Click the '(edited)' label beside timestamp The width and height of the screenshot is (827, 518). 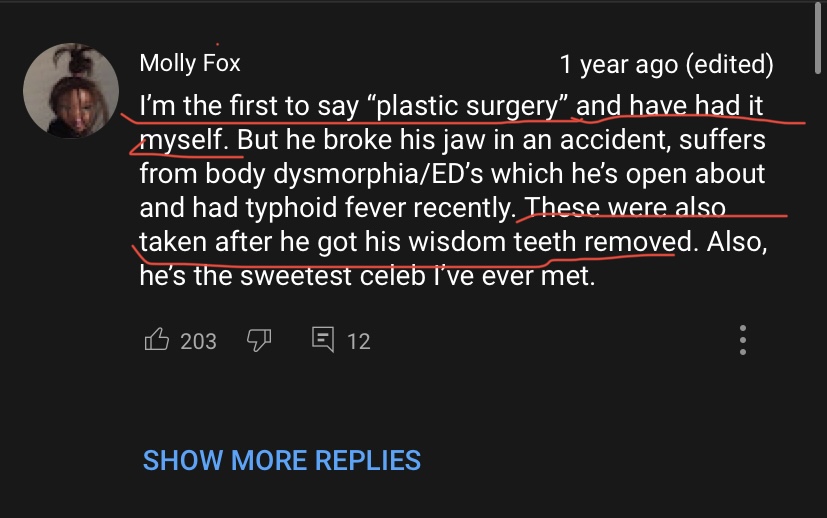click(x=729, y=64)
